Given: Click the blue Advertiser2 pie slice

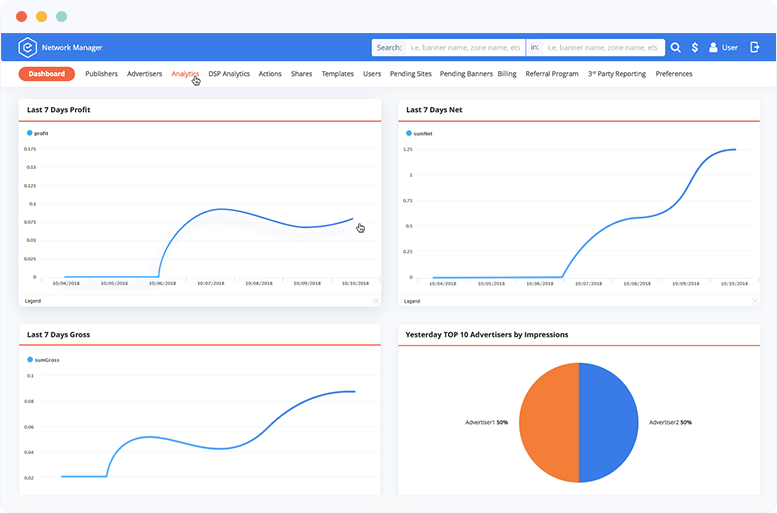Looking at the screenshot, I should point(610,423).
